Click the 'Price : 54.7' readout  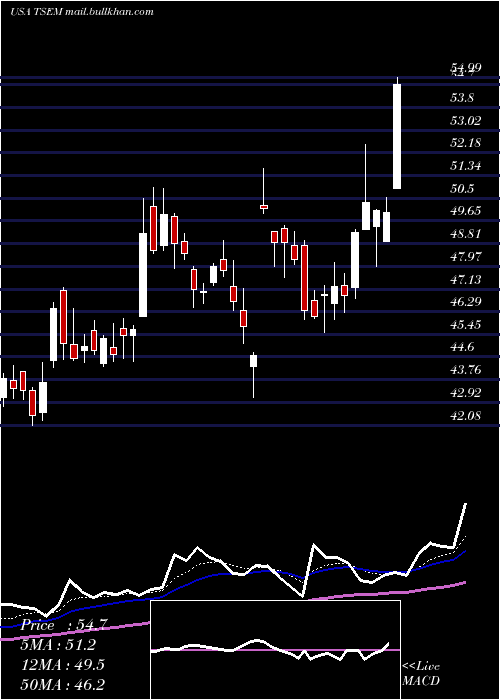[x=63, y=625]
